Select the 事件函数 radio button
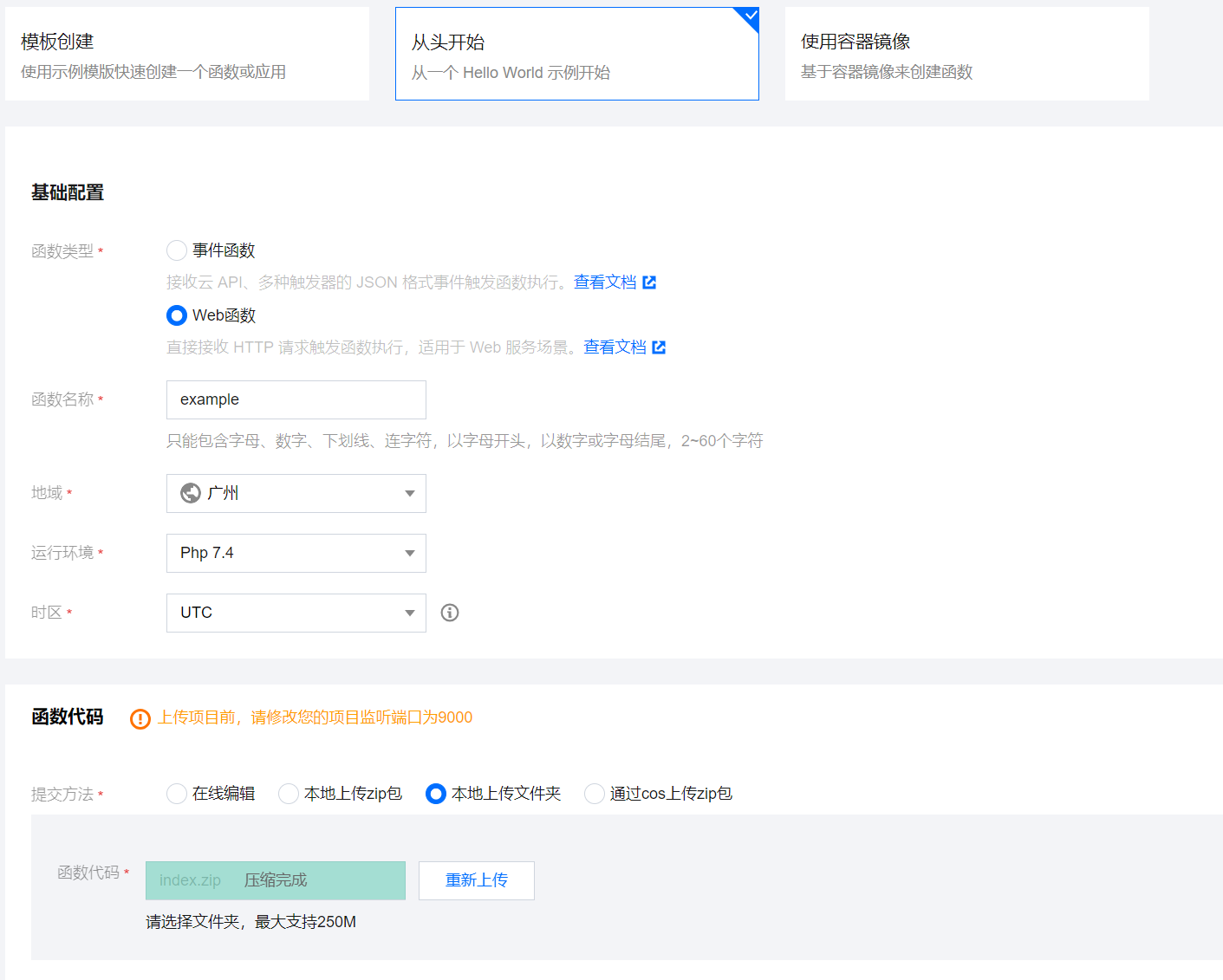Image resolution: width=1223 pixels, height=980 pixels. 176,250
